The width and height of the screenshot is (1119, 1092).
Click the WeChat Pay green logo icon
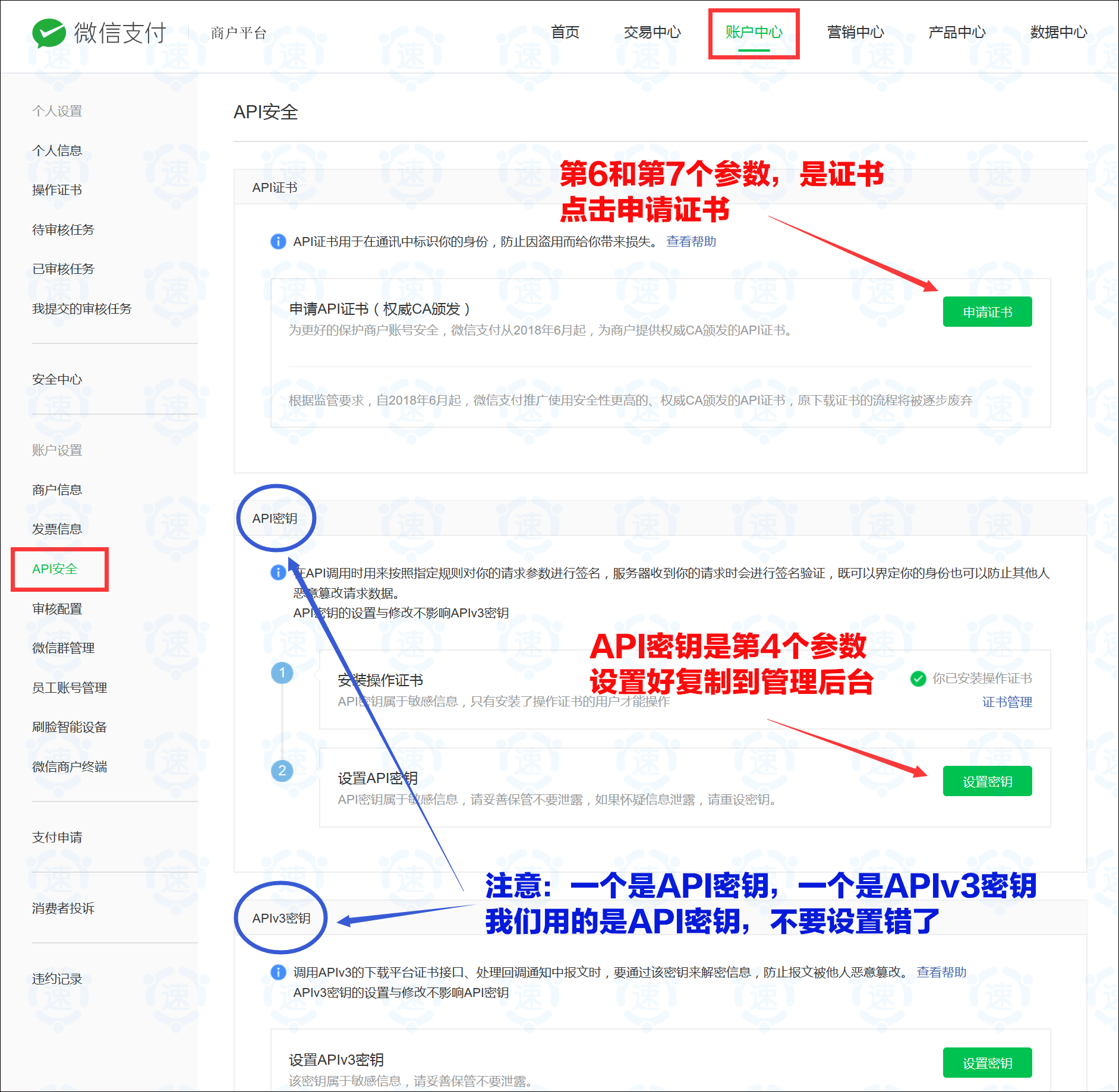pyautogui.click(x=49, y=33)
